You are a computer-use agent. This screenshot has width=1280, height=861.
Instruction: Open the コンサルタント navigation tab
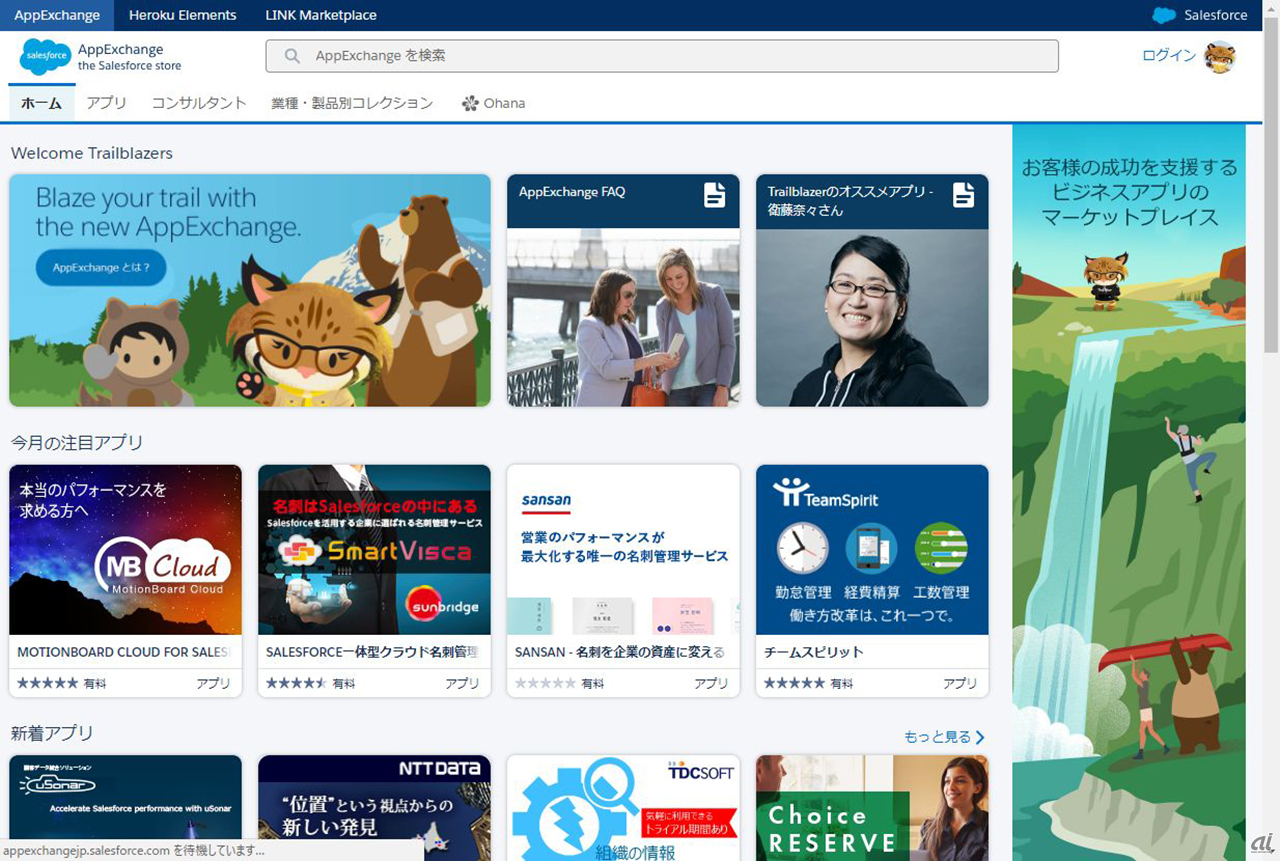click(x=199, y=103)
